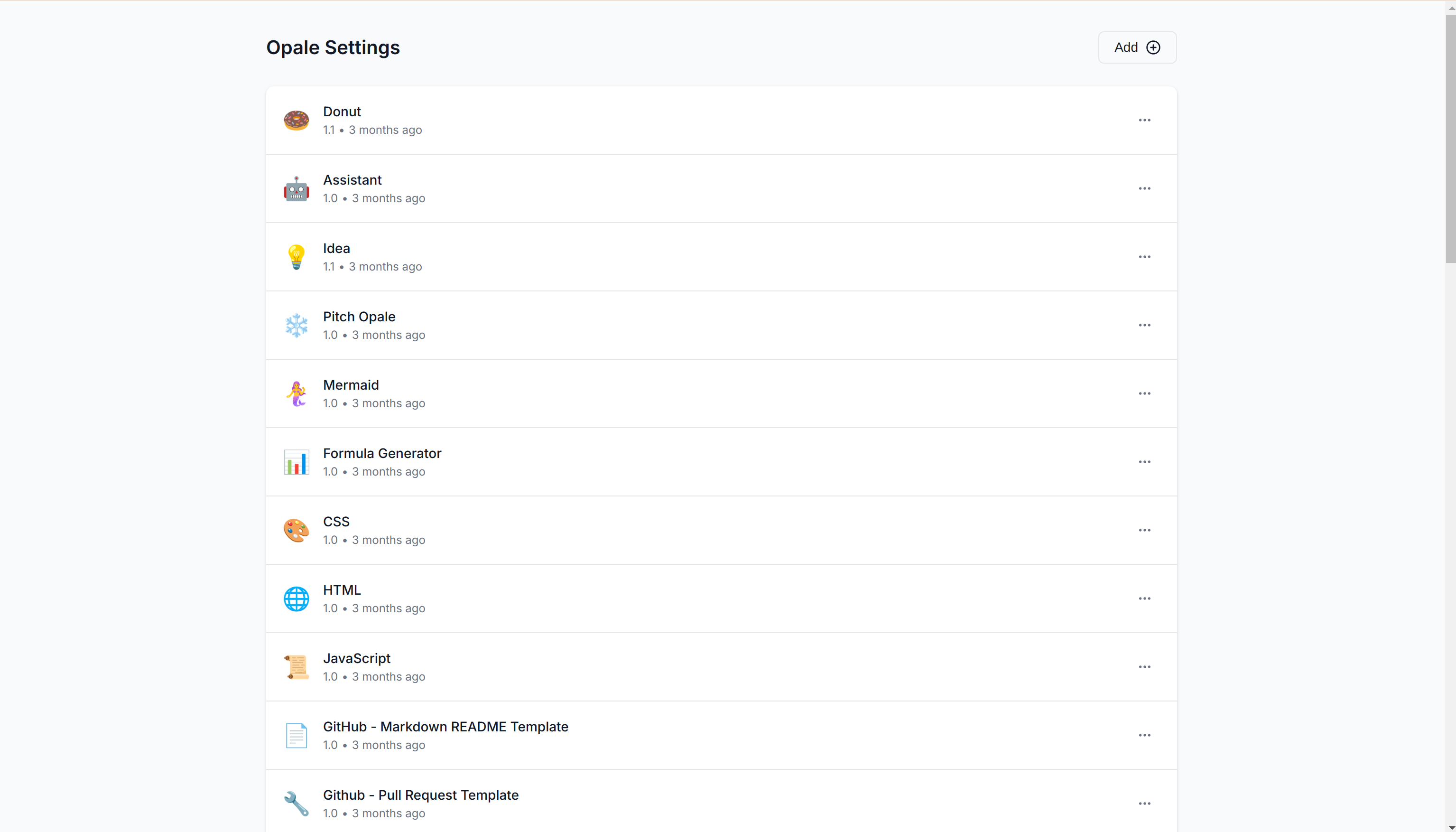1456x832 pixels.
Task: Show more options for the JavaScript row
Action: [1144, 667]
